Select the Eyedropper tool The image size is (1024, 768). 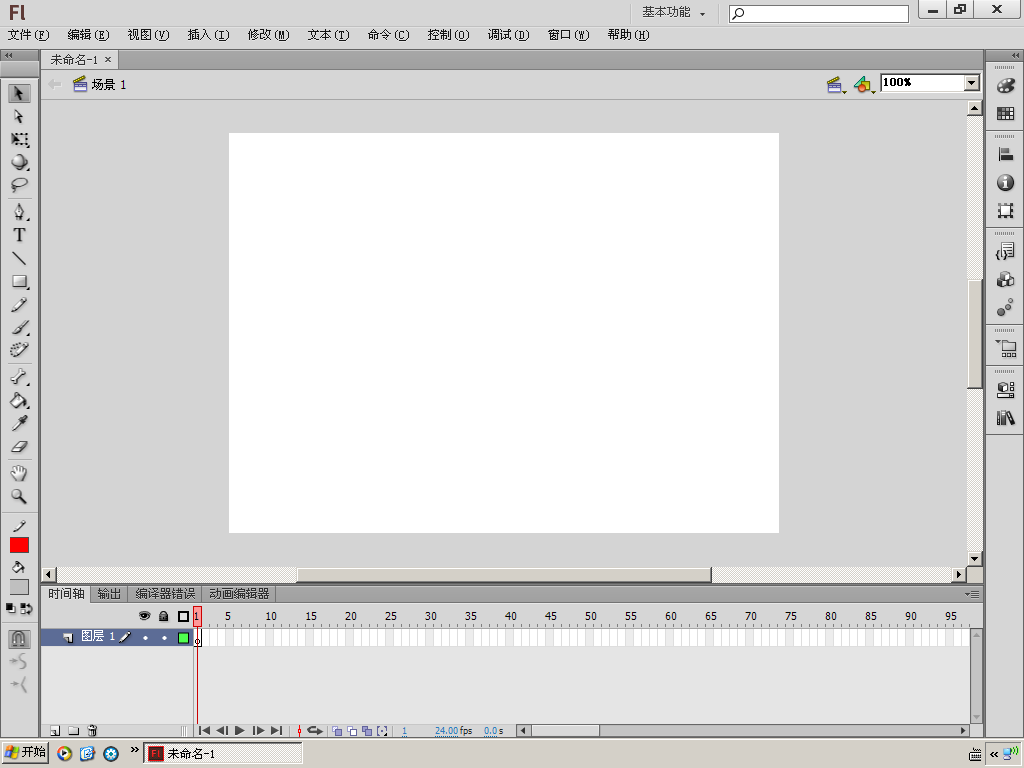click(19, 423)
